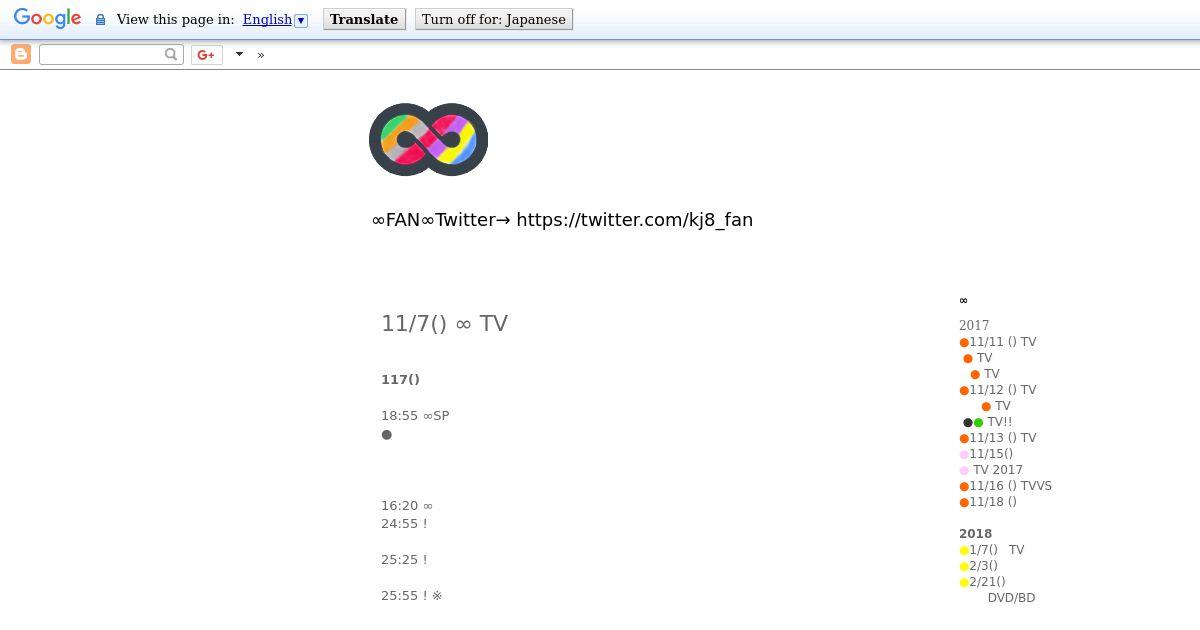
Task: Click the bold 117() date heading
Action: click(x=400, y=380)
